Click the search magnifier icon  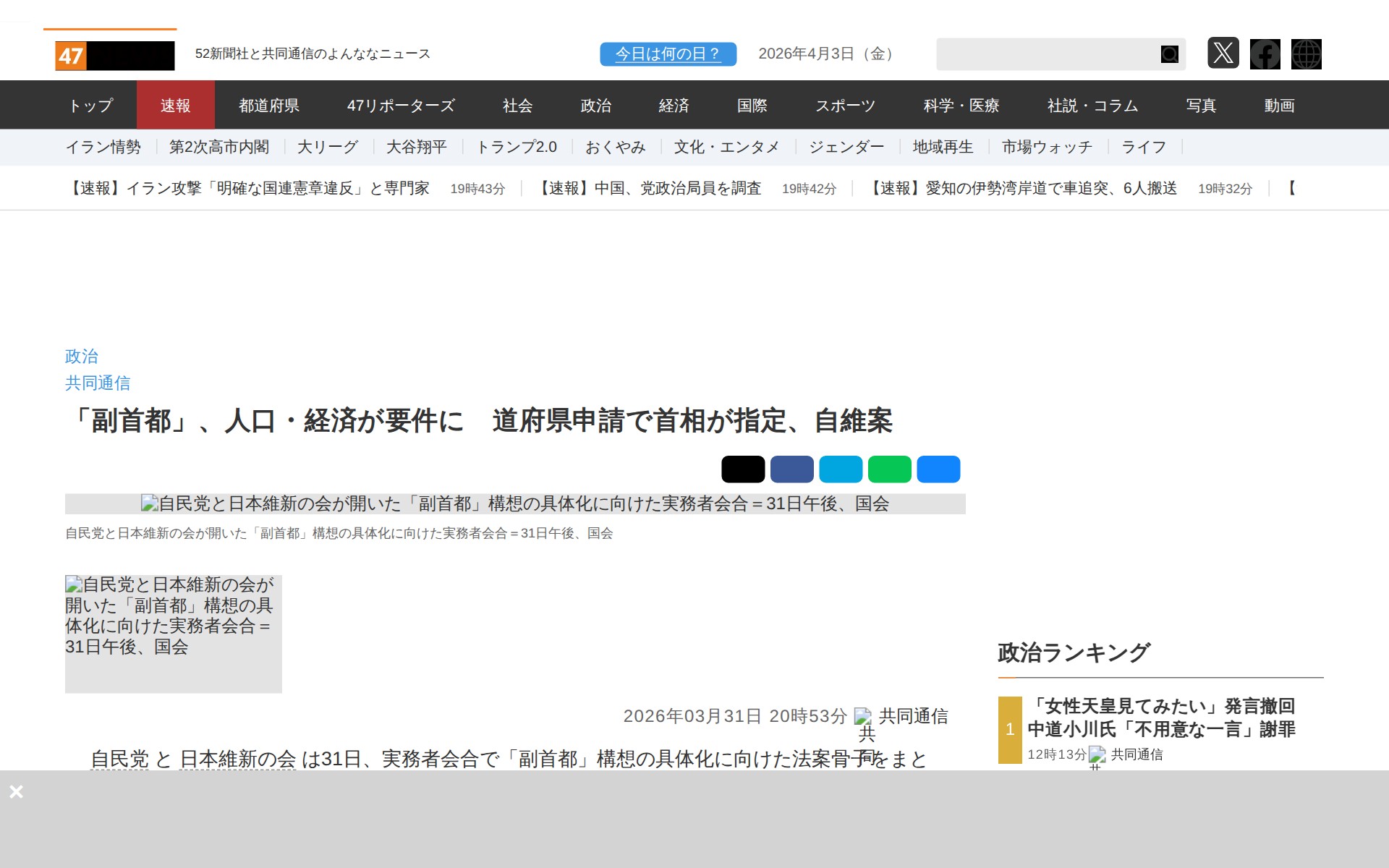(x=1169, y=54)
